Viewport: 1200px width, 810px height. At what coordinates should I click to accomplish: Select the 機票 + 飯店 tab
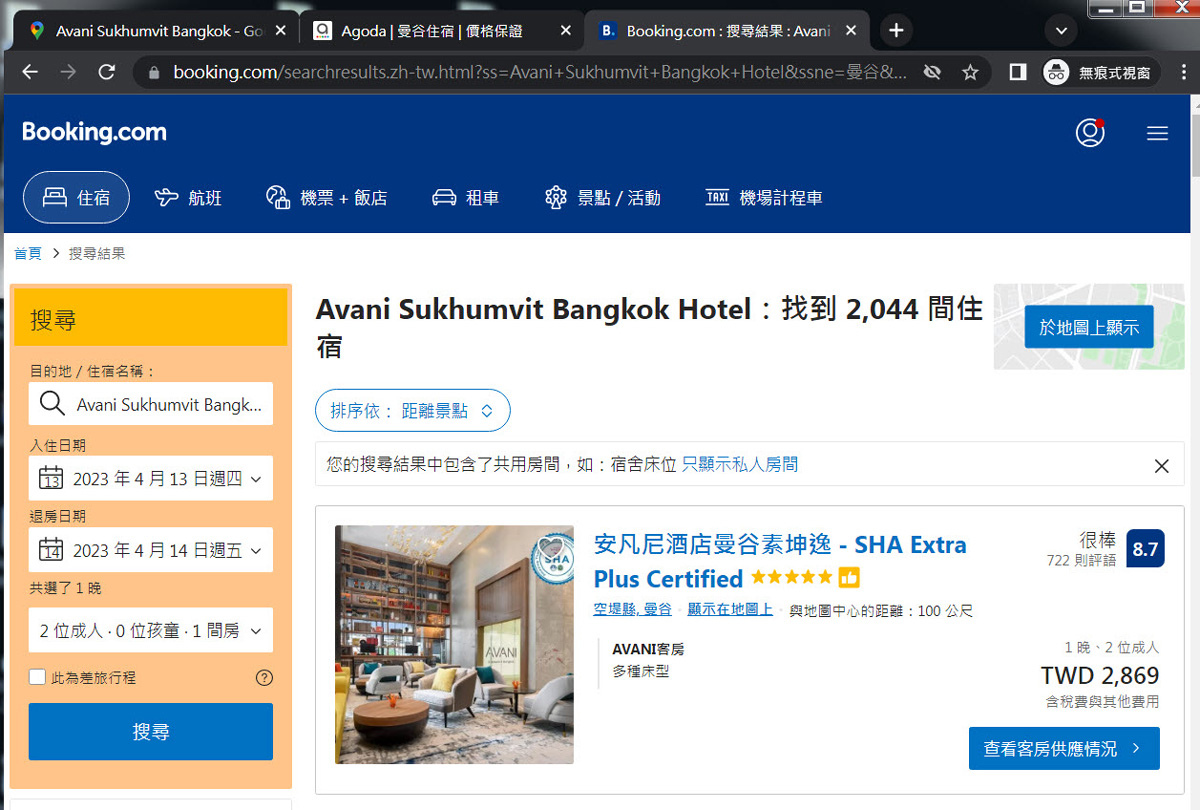click(326, 198)
